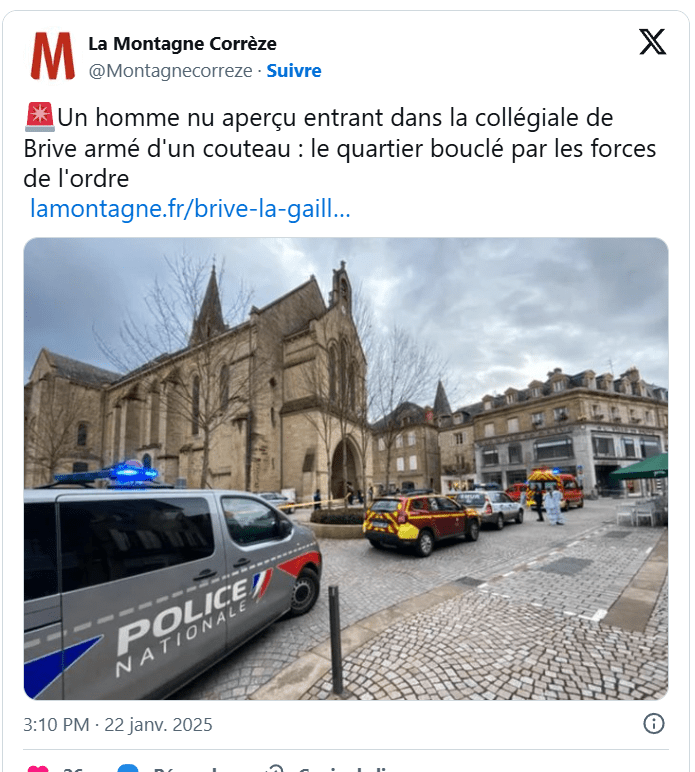View tweet info via circled i icon
695x772 pixels.
tap(654, 724)
